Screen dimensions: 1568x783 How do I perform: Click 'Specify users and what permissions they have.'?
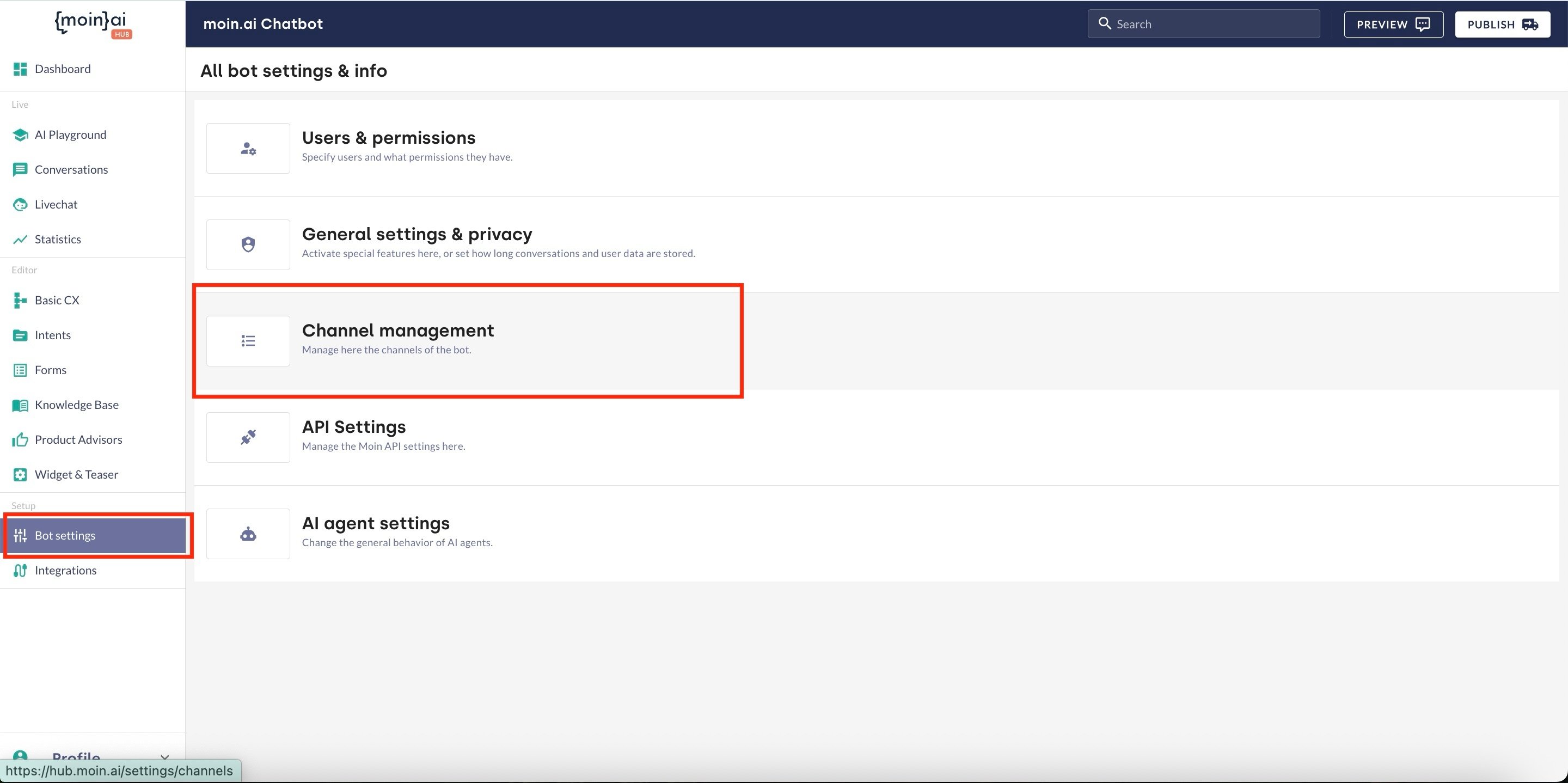pyautogui.click(x=407, y=156)
